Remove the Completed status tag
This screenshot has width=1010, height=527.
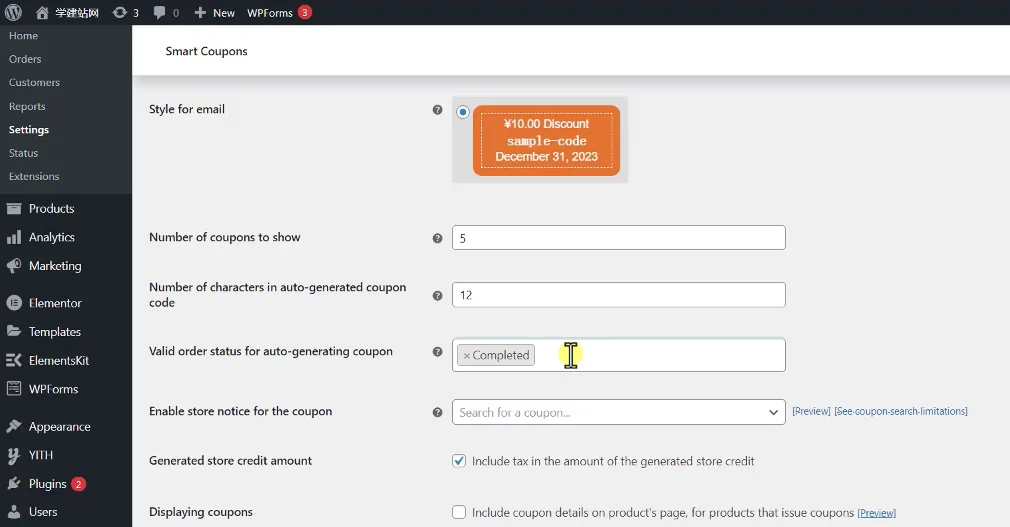pyautogui.click(x=466, y=355)
